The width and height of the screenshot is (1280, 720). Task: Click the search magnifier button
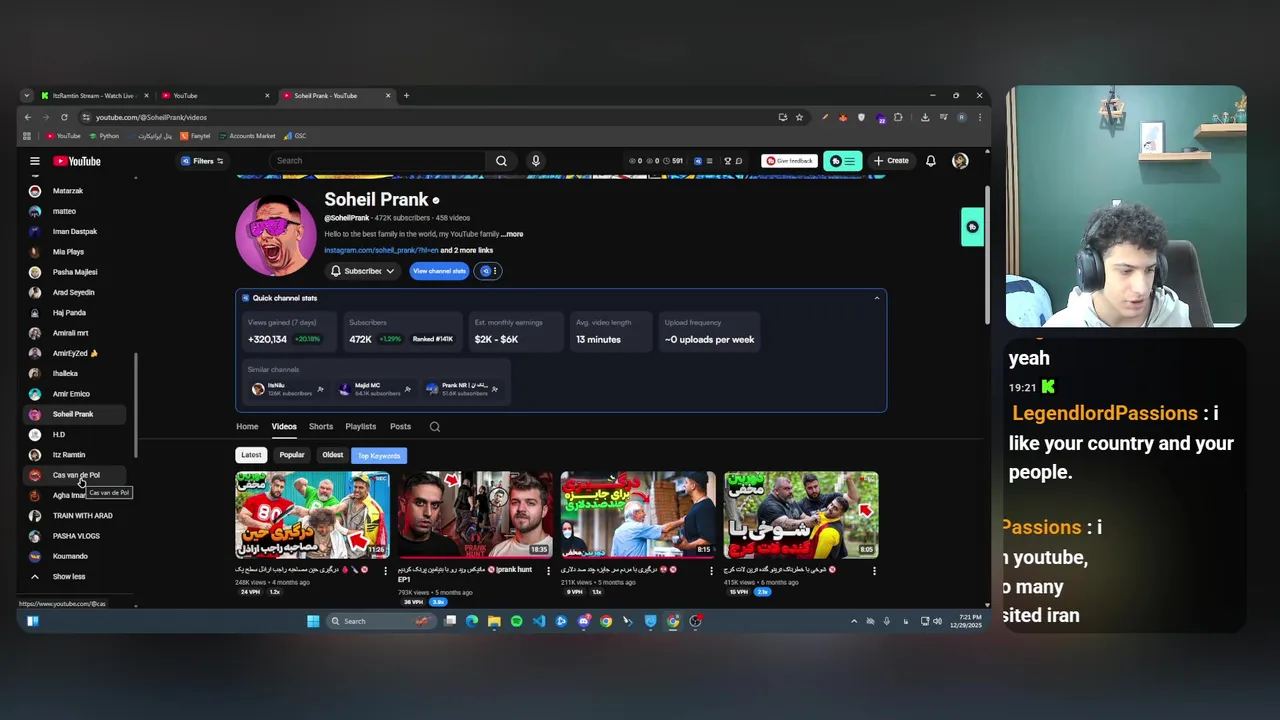pos(501,161)
